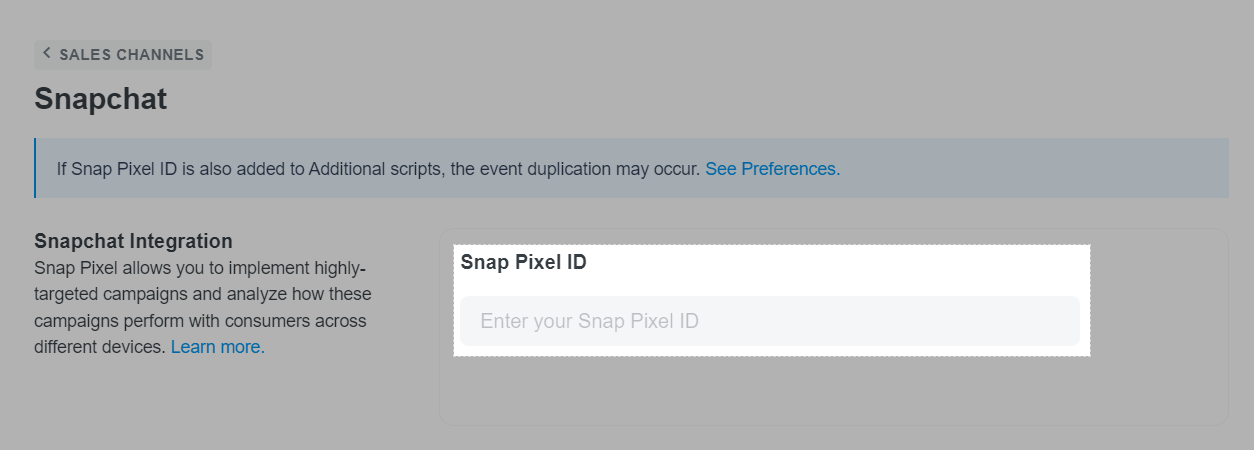Click the blue left edge of the info banner
This screenshot has height=450, width=1254.
(x=35, y=168)
